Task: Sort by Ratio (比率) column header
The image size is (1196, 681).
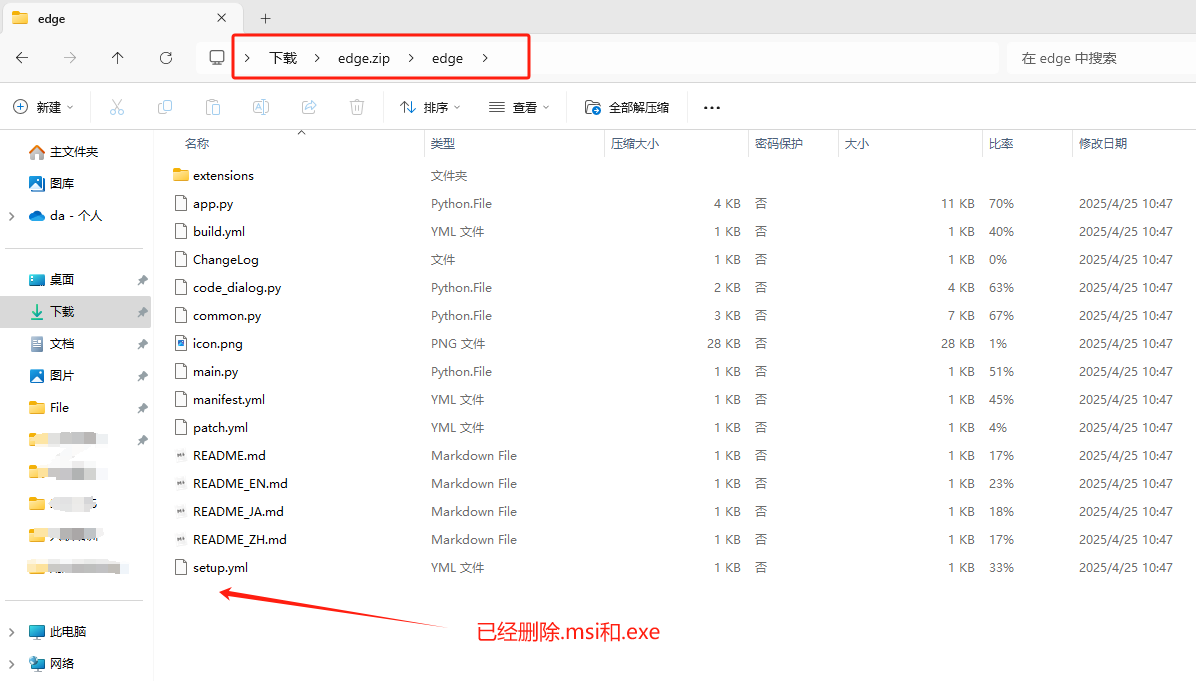Action: click(x=1001, y=143)
